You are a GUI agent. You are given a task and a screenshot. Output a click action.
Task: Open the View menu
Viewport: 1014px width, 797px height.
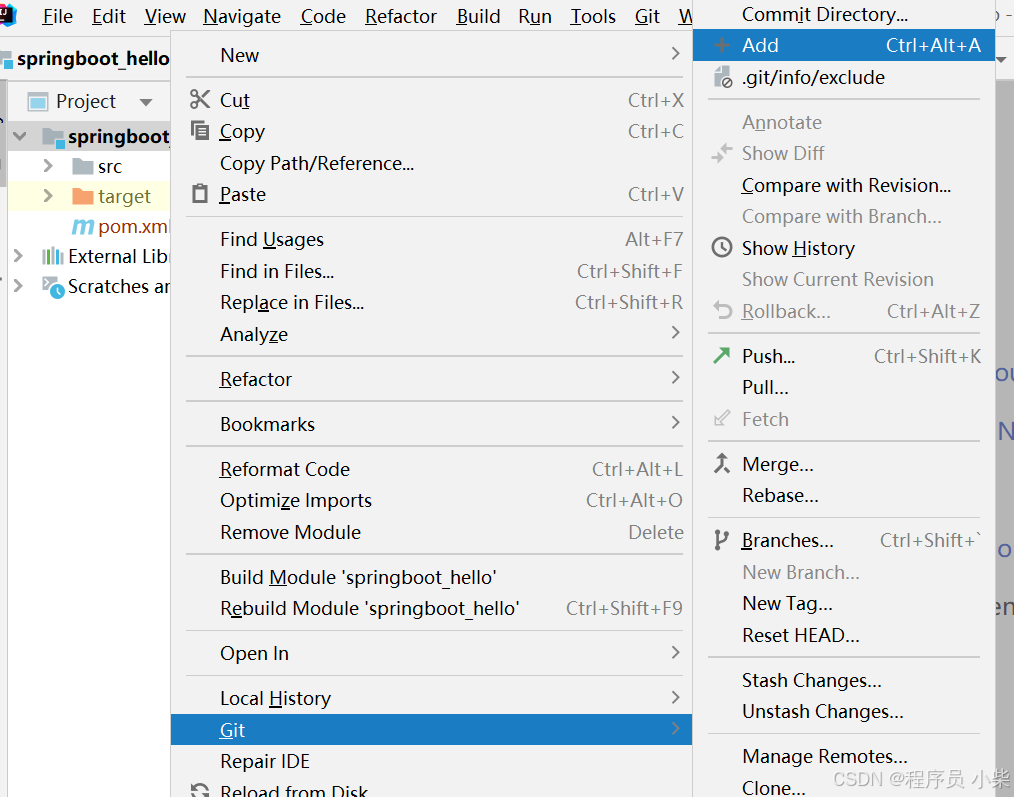(x=165, y=16)
